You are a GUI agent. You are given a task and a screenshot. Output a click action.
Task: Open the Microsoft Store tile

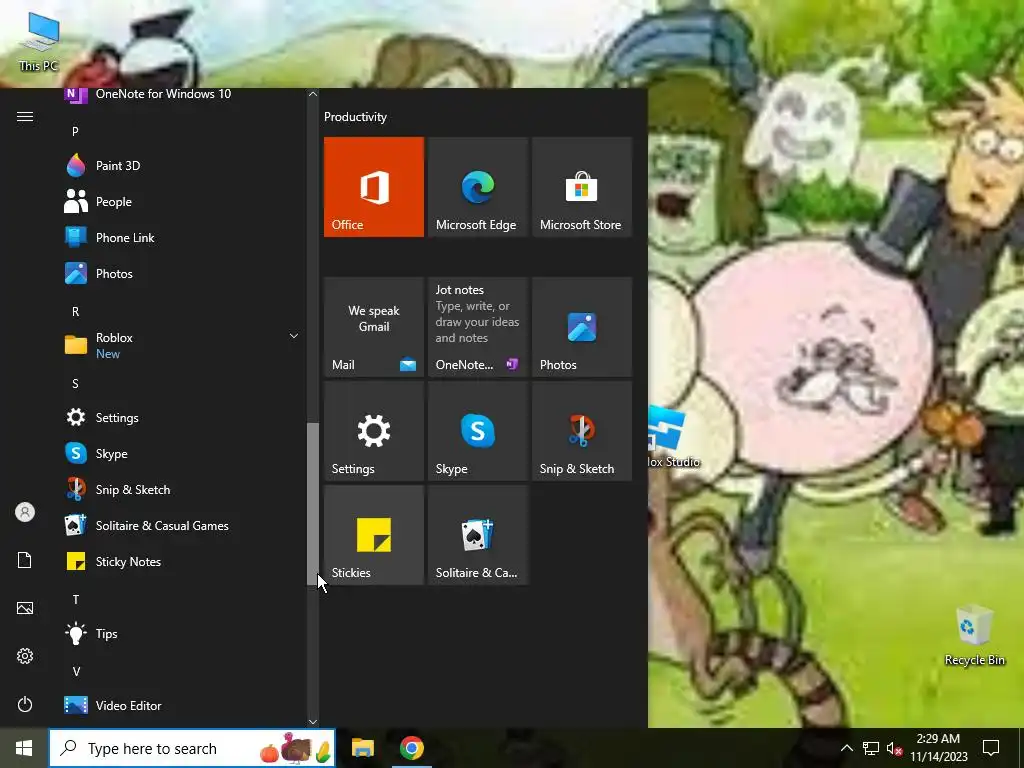[582, 187]
